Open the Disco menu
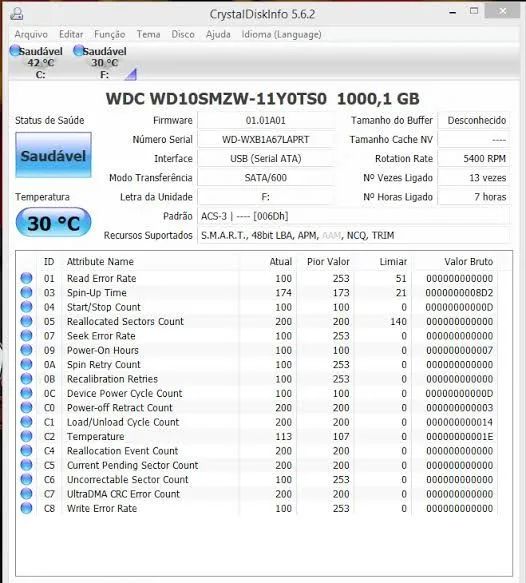The image size is (526, 583). (183, 35)
